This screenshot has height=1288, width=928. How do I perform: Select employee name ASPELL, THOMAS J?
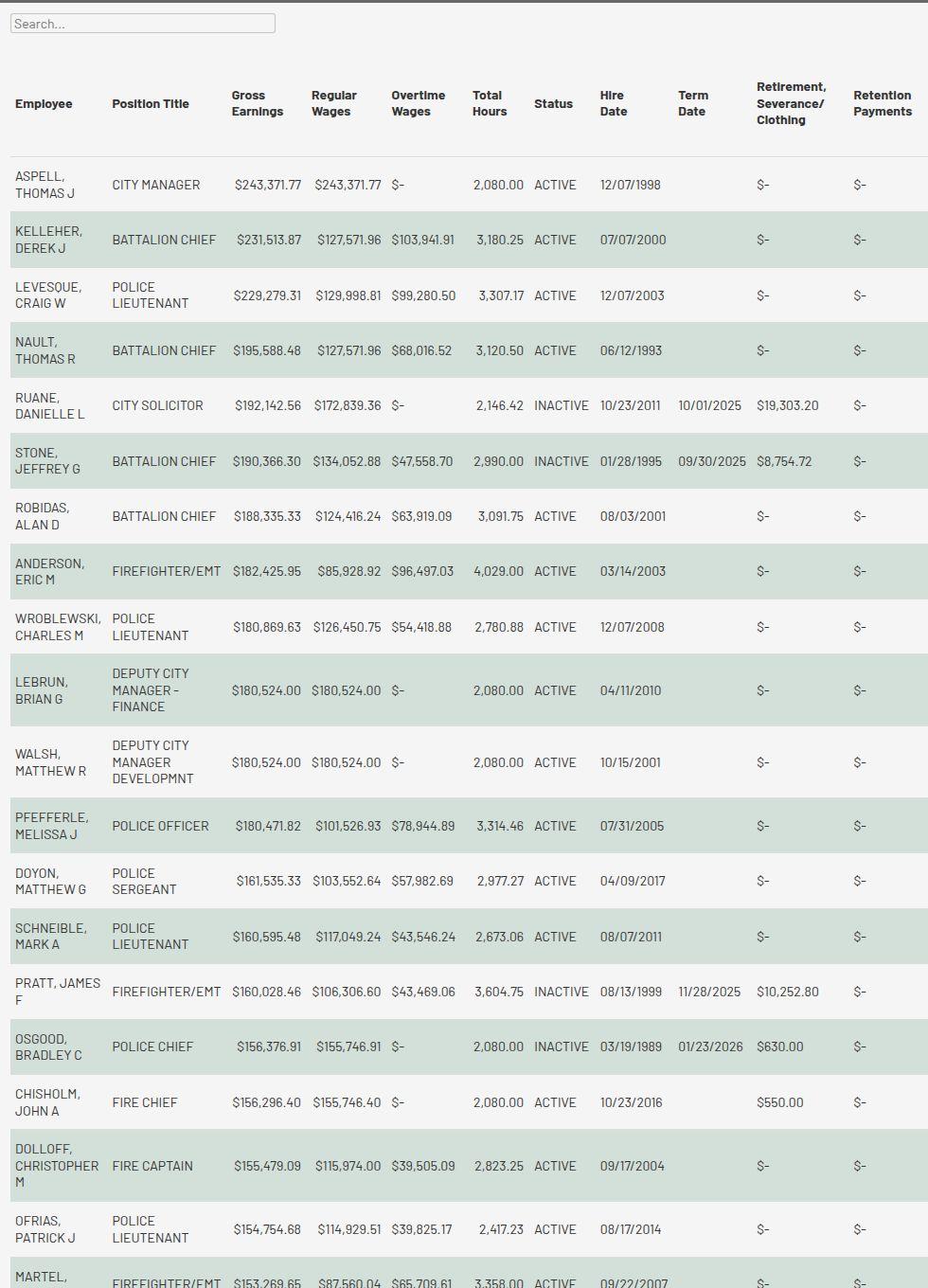pyautogui.click(x=45, y=185)
